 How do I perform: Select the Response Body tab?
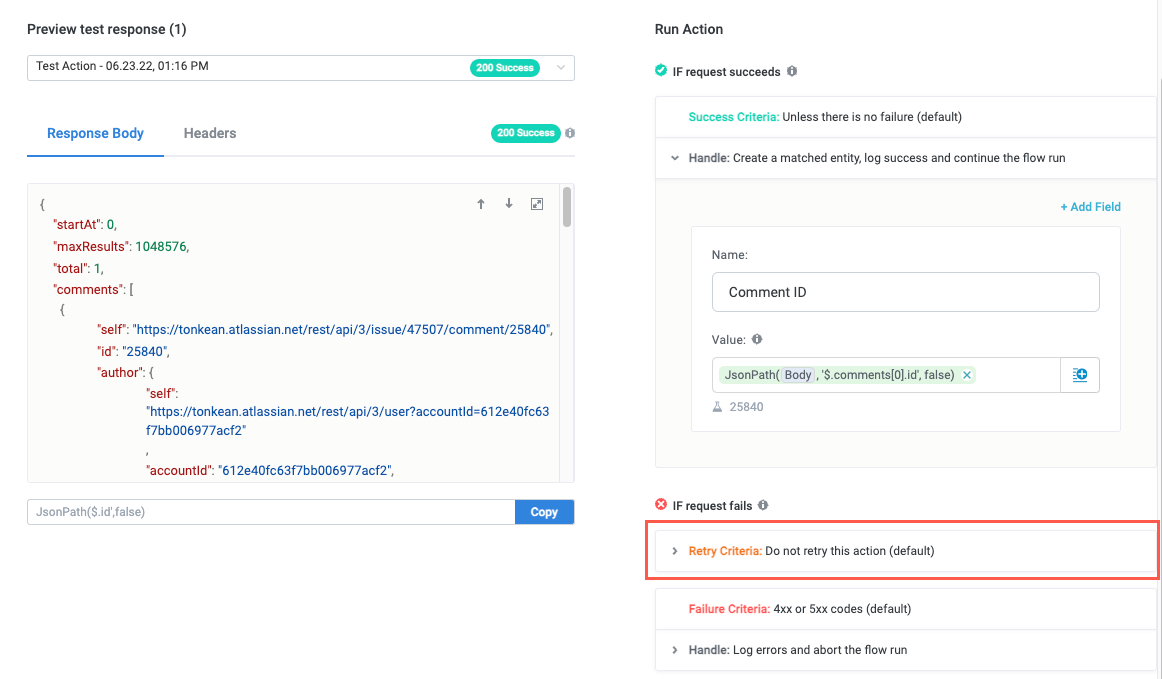(x=96, y=133)
